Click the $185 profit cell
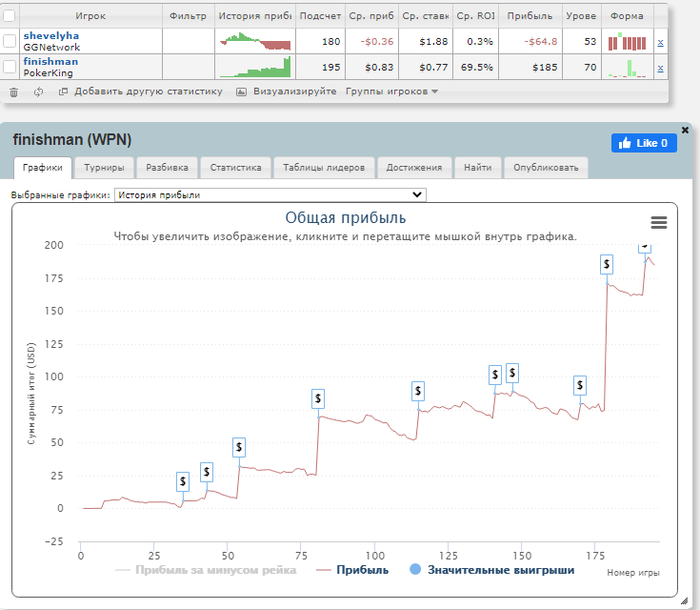The width and height of the screenshot is (700, 610). tap(530, 67)
